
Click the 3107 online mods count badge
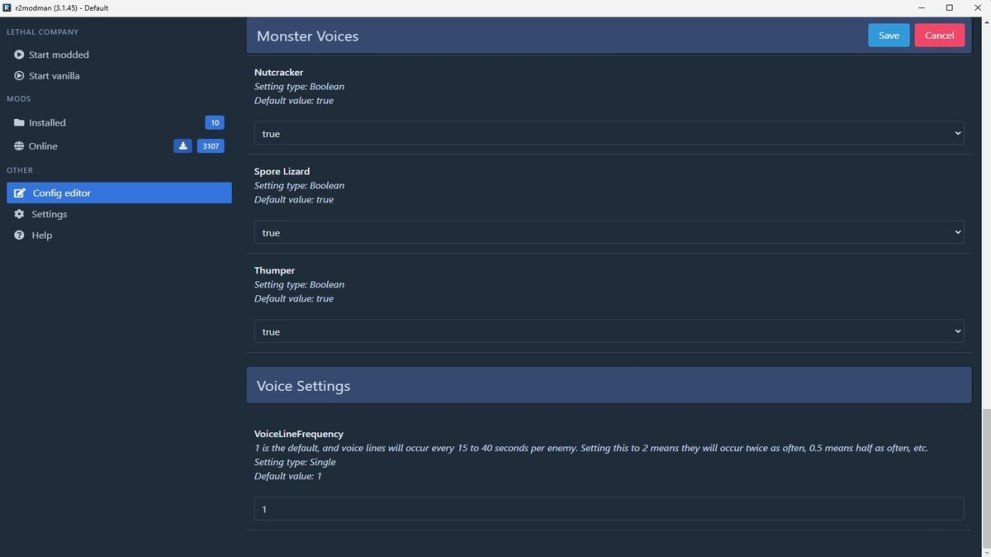210,146
